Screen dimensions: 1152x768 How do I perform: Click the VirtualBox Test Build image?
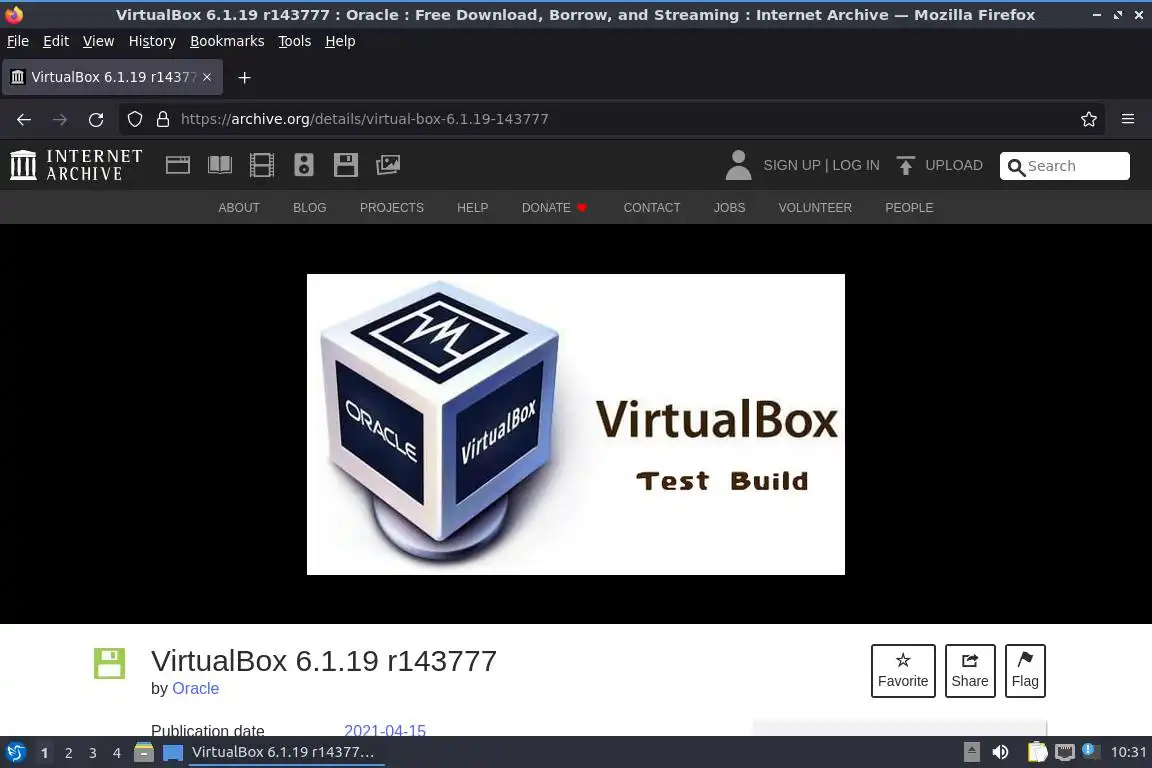click(575, 424)
